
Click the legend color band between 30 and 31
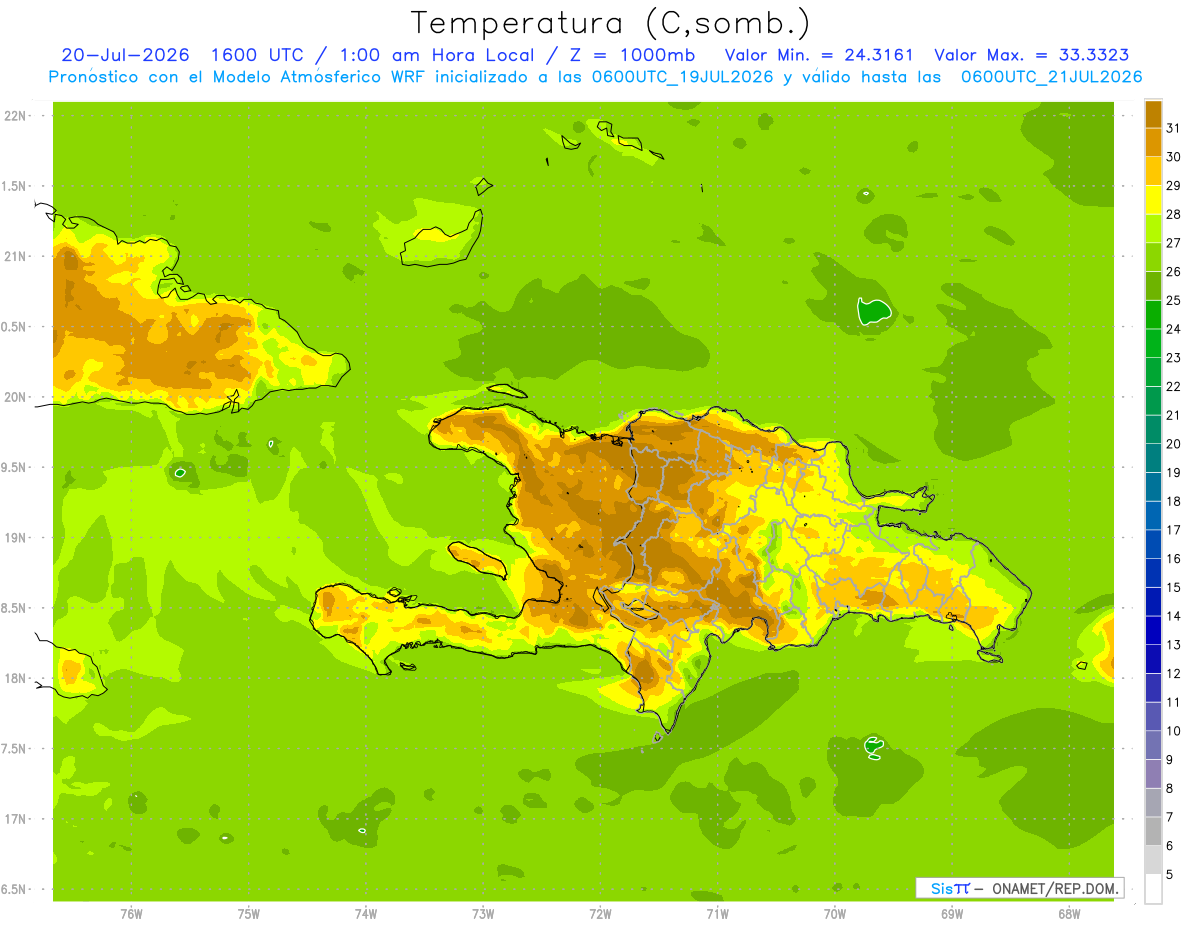(1153, 142)
